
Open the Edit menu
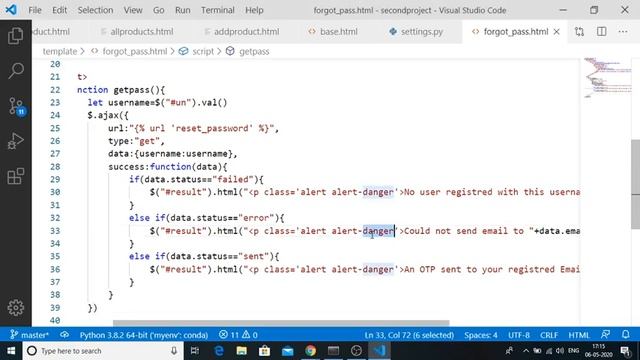59,10
